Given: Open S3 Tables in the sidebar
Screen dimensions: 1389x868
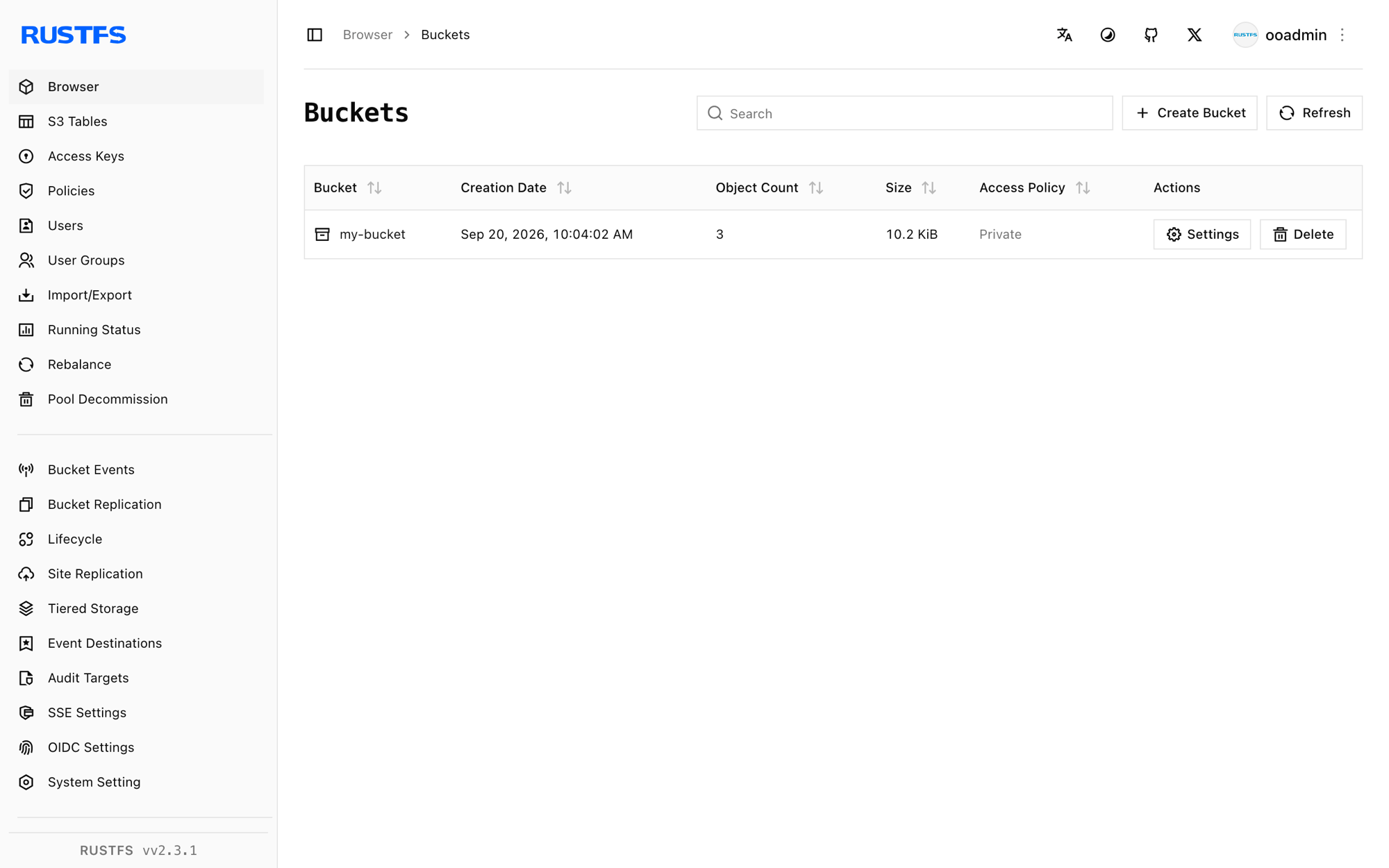Looking at the screenshot, I should 136,122.
